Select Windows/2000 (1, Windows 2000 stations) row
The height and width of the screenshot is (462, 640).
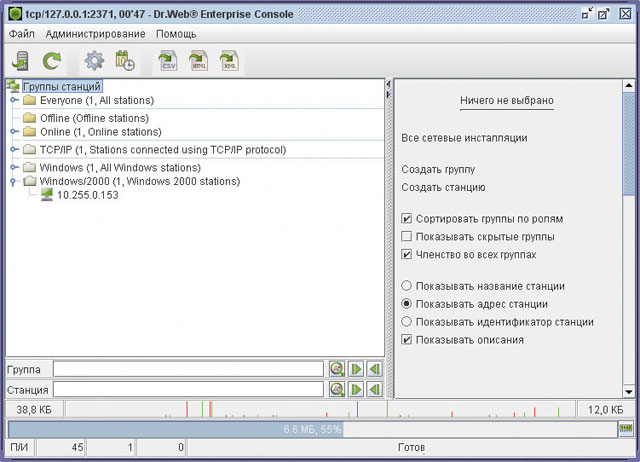pos(140,181)
